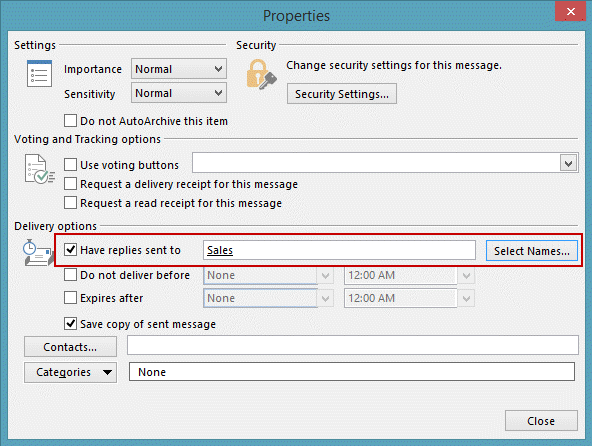Close the Properties dialog with red X
The width and height of the screenshot is (592, 446).
(570, 11)
